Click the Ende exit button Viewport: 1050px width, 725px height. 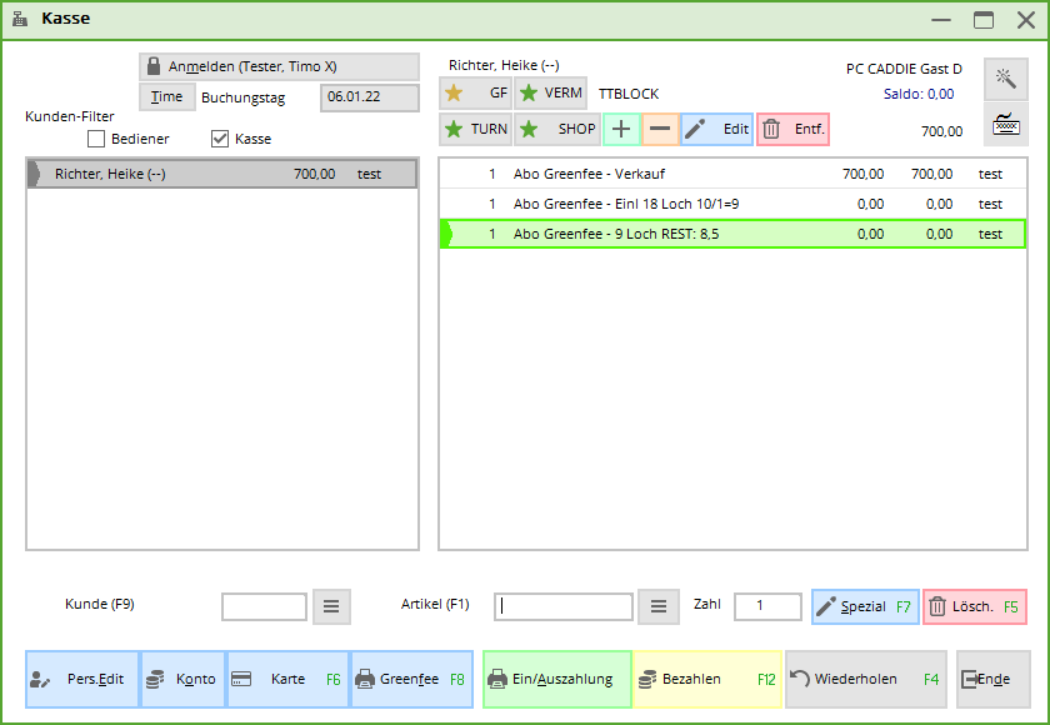(993, 679)
